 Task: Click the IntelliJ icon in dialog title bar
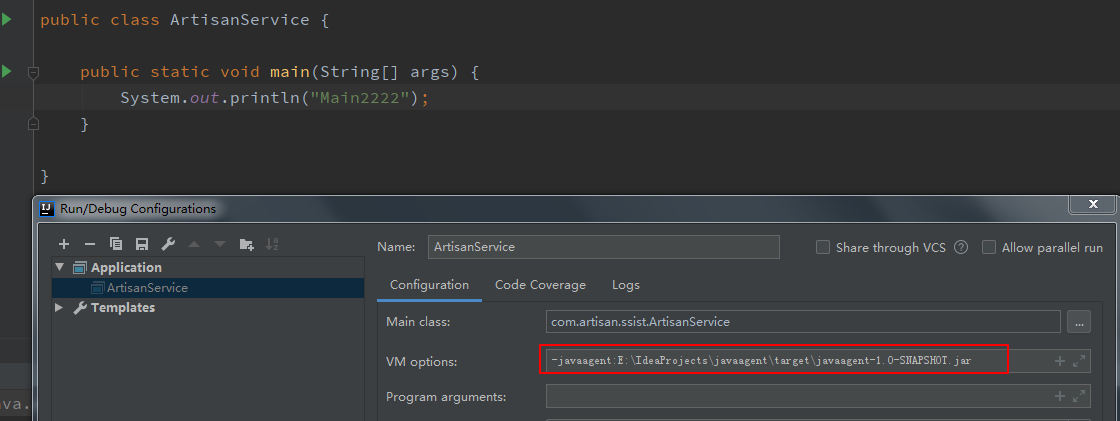coord(47,209)
